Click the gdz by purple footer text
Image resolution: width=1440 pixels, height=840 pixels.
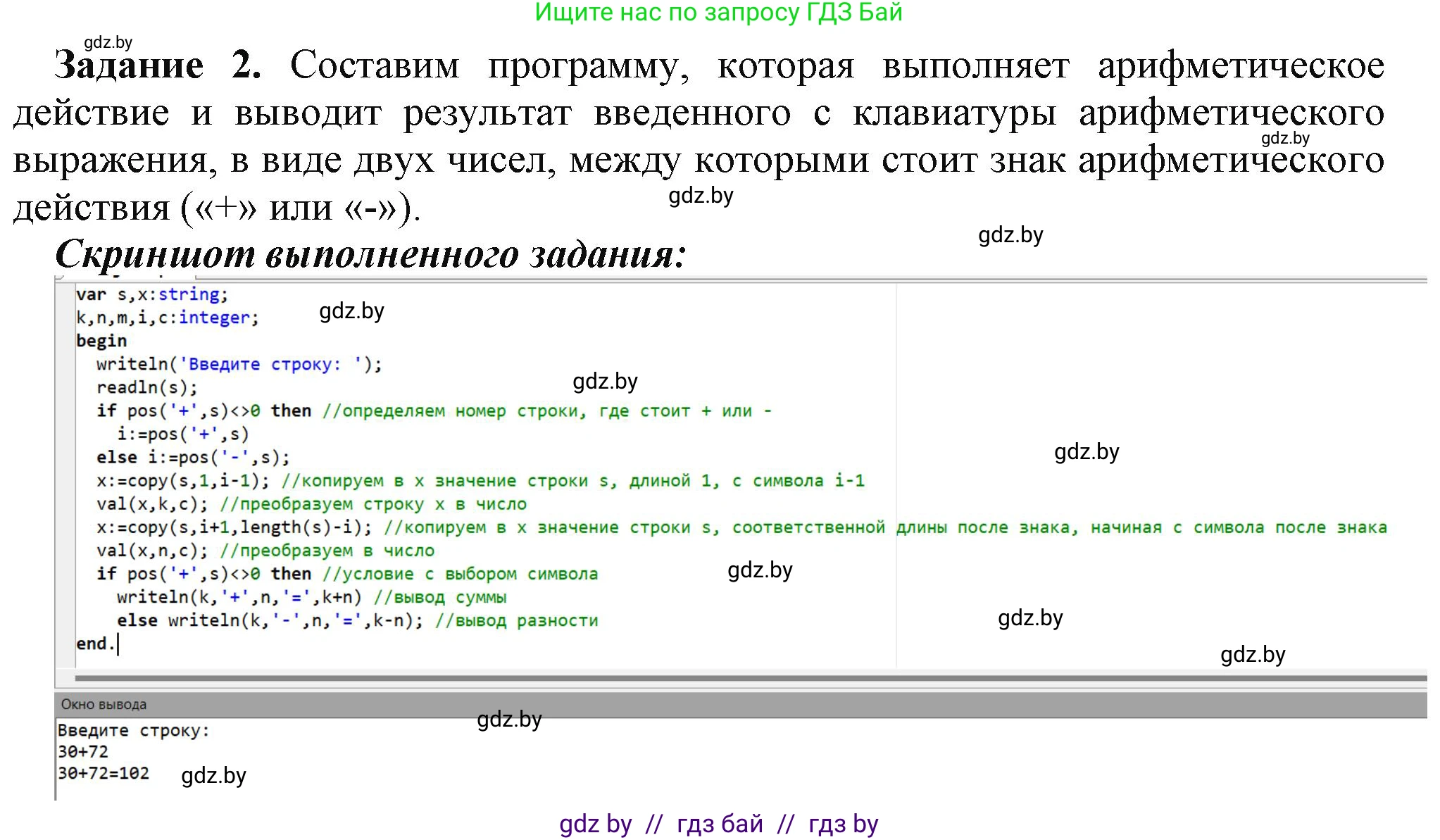pyautogui.click(x=595, y=822)
